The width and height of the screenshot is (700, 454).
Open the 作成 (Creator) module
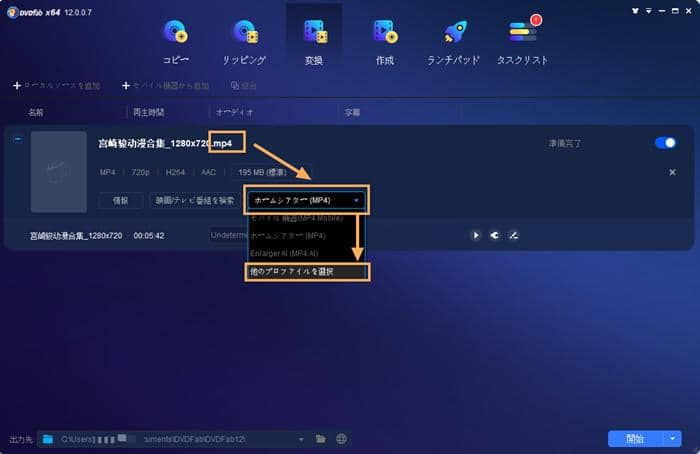tap(384, 42)
